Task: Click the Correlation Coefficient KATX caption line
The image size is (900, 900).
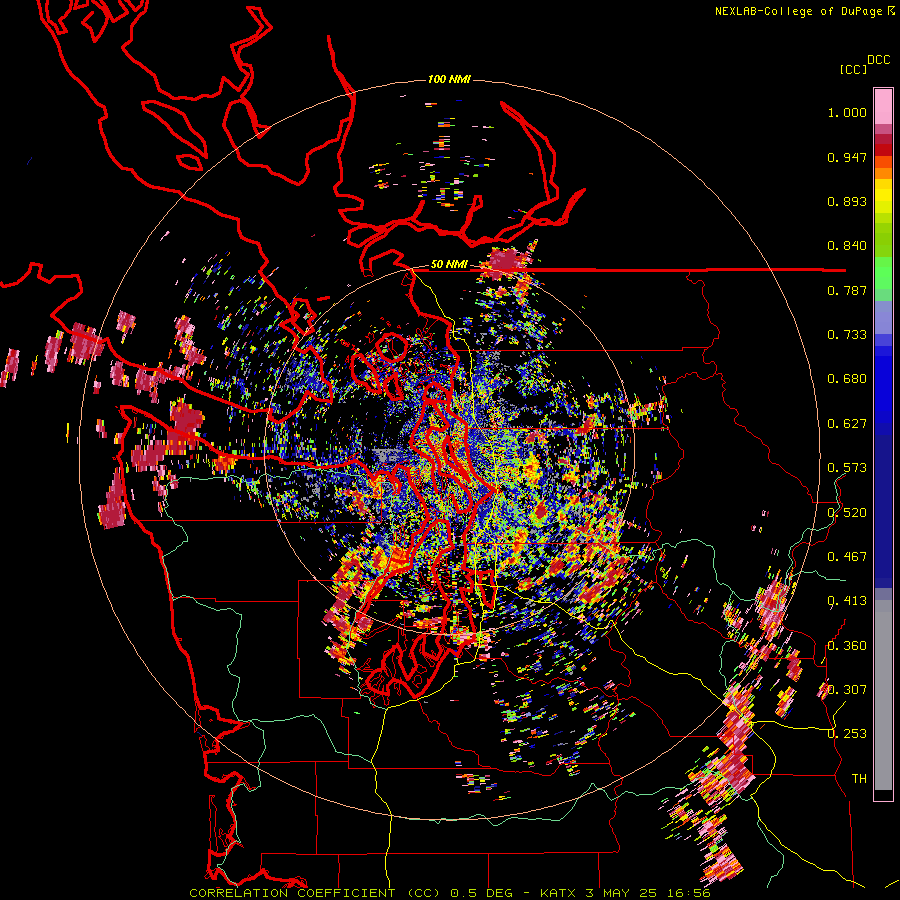Action: (450, 893)
